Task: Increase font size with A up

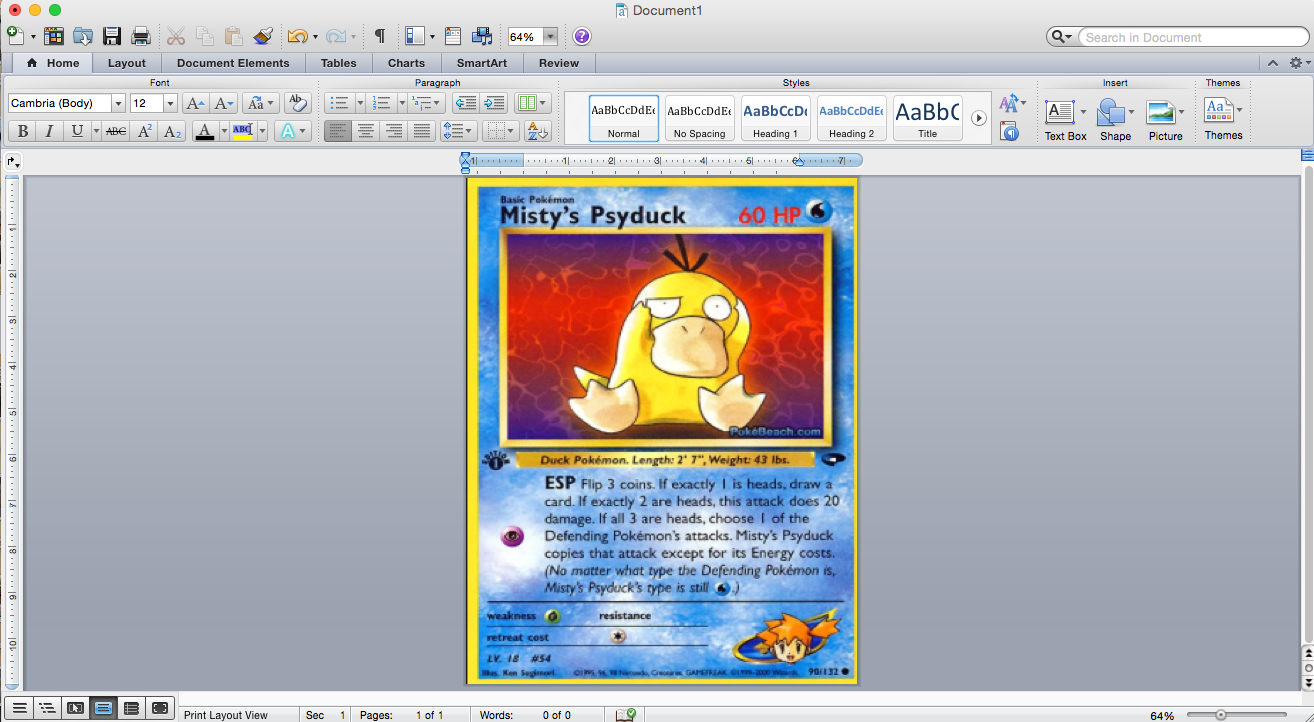Action: click(x=195, y=103)
